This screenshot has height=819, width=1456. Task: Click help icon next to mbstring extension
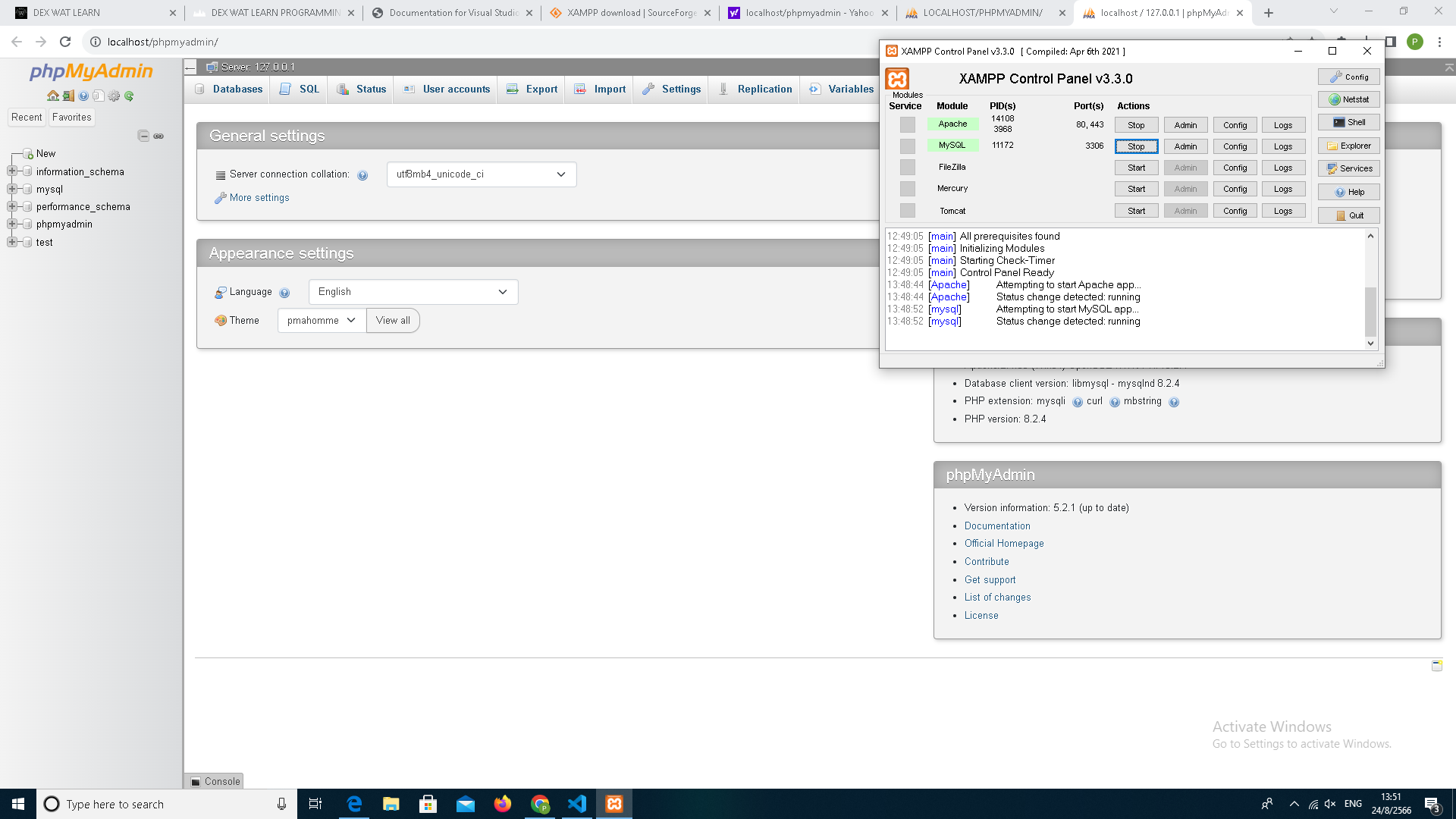(1173, 402)
